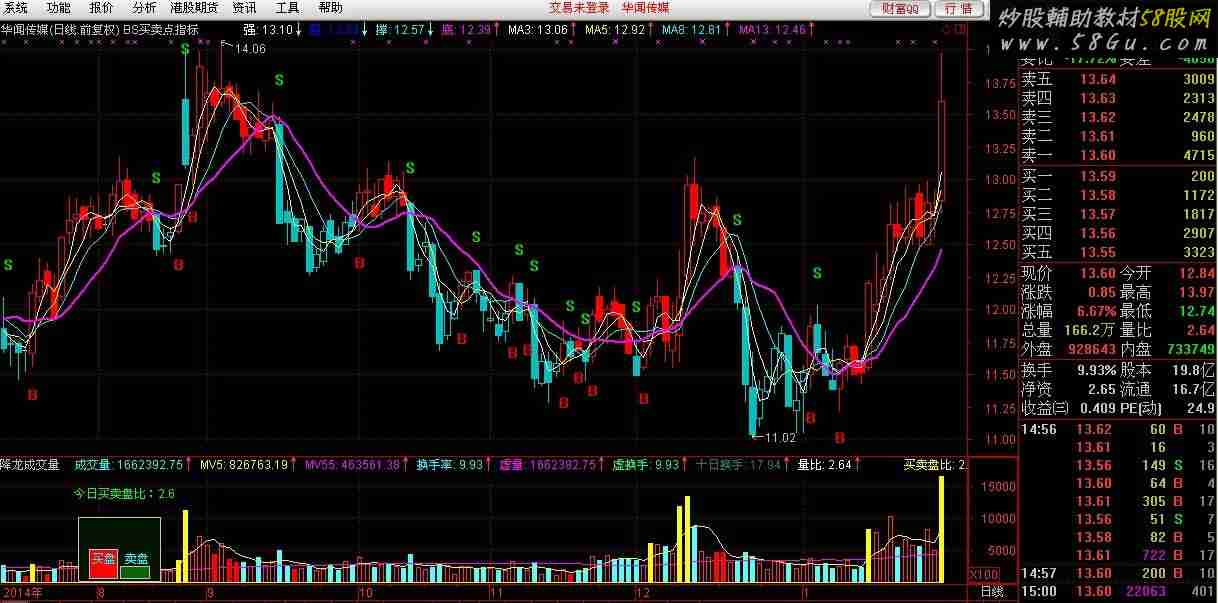Select the 撑: 12.57 indicator value
This screenshot has height=603, width=1218.
coord(401,30)
